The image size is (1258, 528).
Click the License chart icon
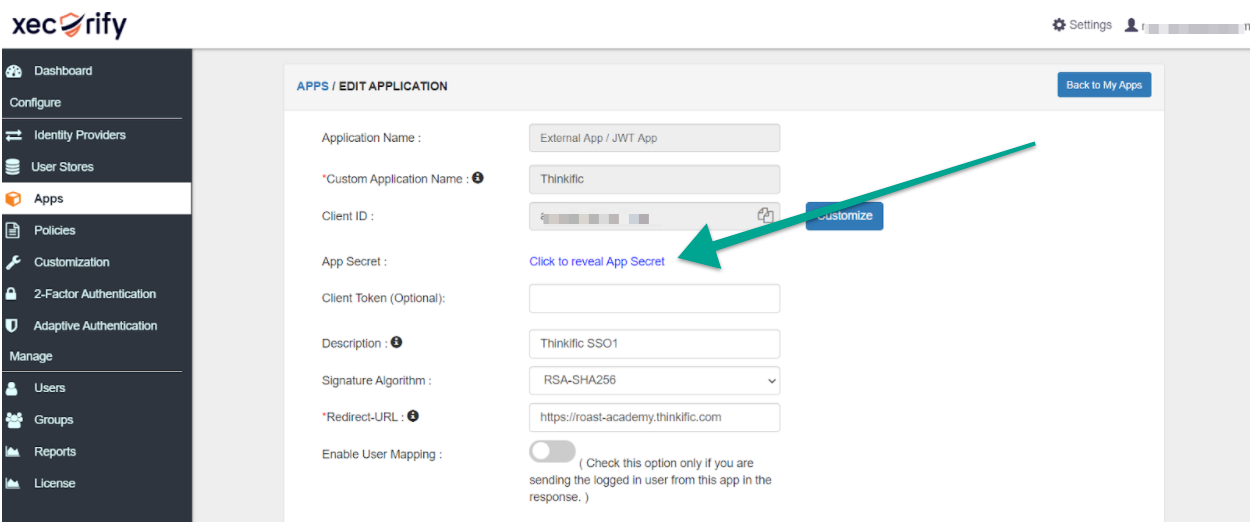click(13, 484)
